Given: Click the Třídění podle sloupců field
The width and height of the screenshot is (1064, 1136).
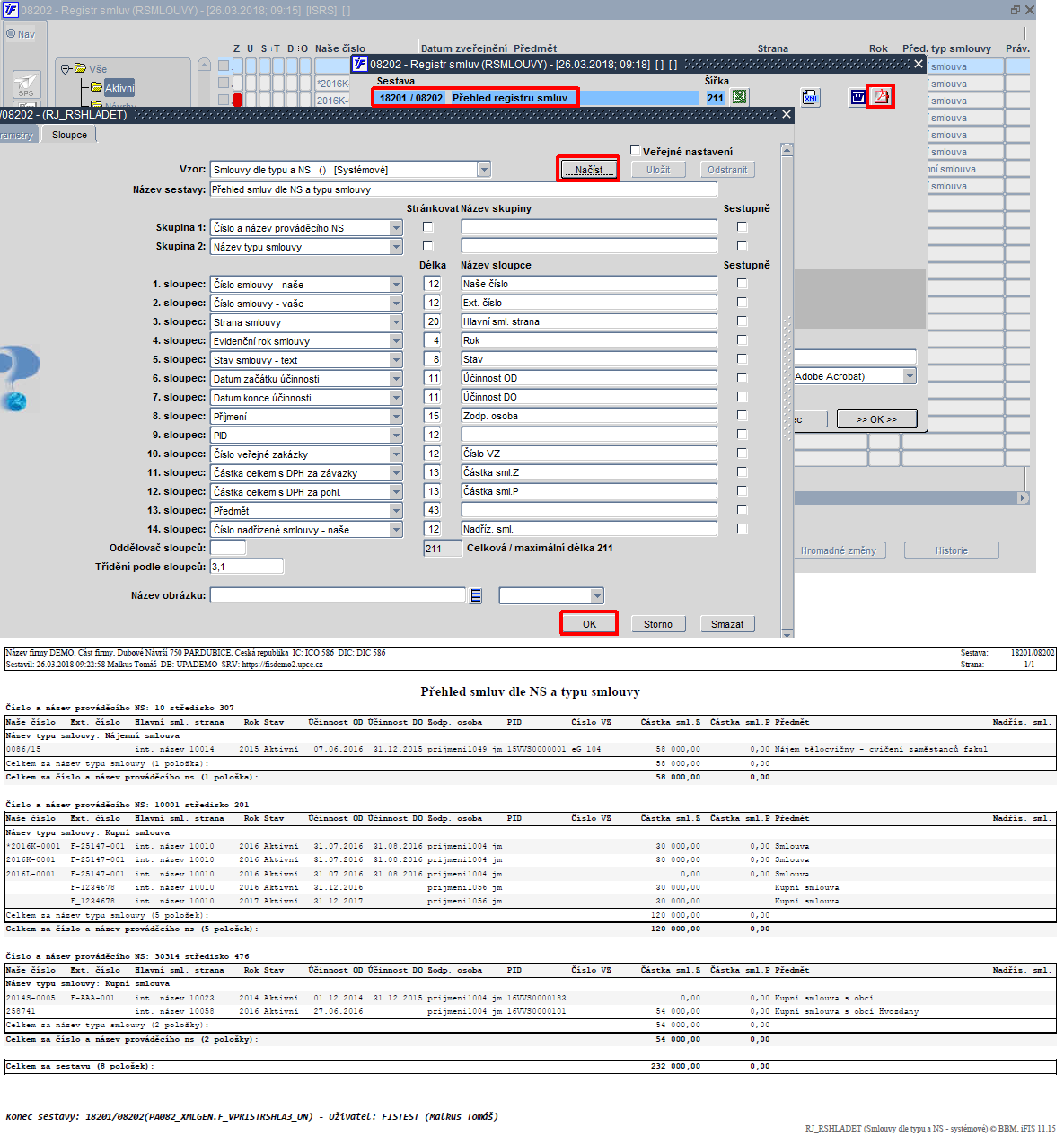Looking at the screenshot, I should click(x=247, y=567).
